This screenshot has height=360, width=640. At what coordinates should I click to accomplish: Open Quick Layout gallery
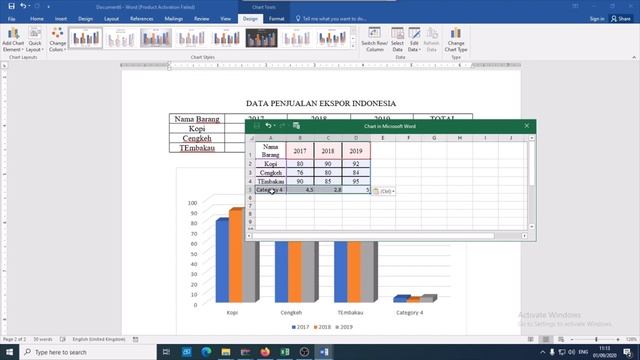[x=35, y=40]
